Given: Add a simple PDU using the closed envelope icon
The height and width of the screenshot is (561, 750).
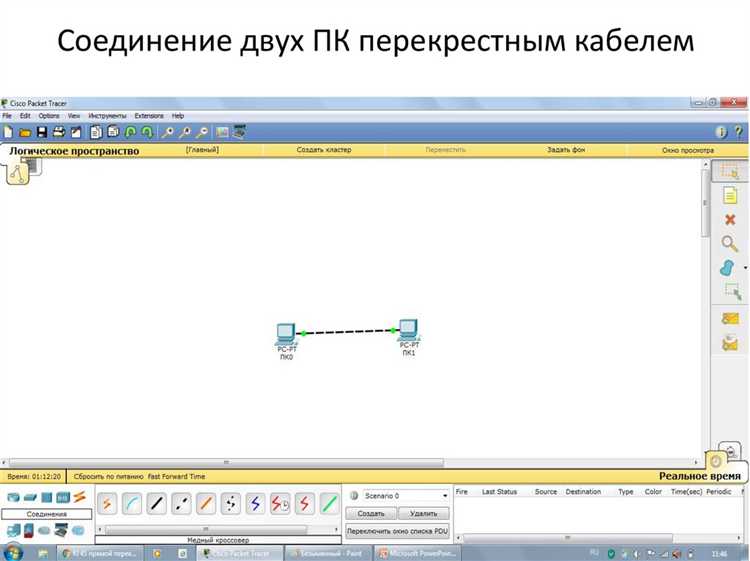Looking at the screenshot, I should tap(730, 318).
